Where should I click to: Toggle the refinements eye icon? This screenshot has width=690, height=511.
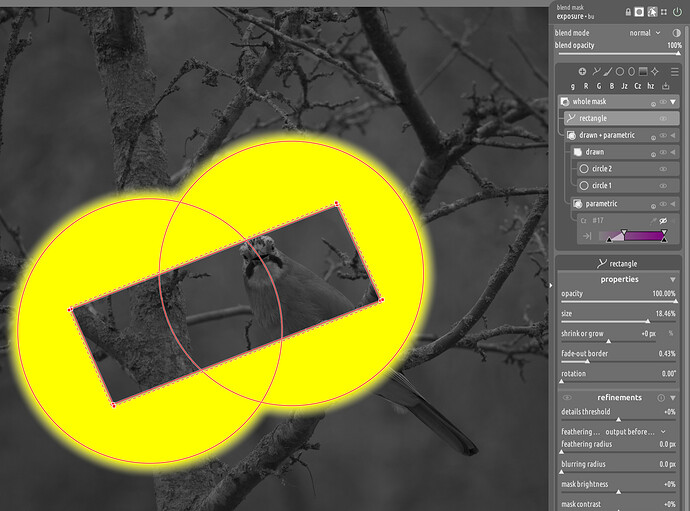(567, 397)
